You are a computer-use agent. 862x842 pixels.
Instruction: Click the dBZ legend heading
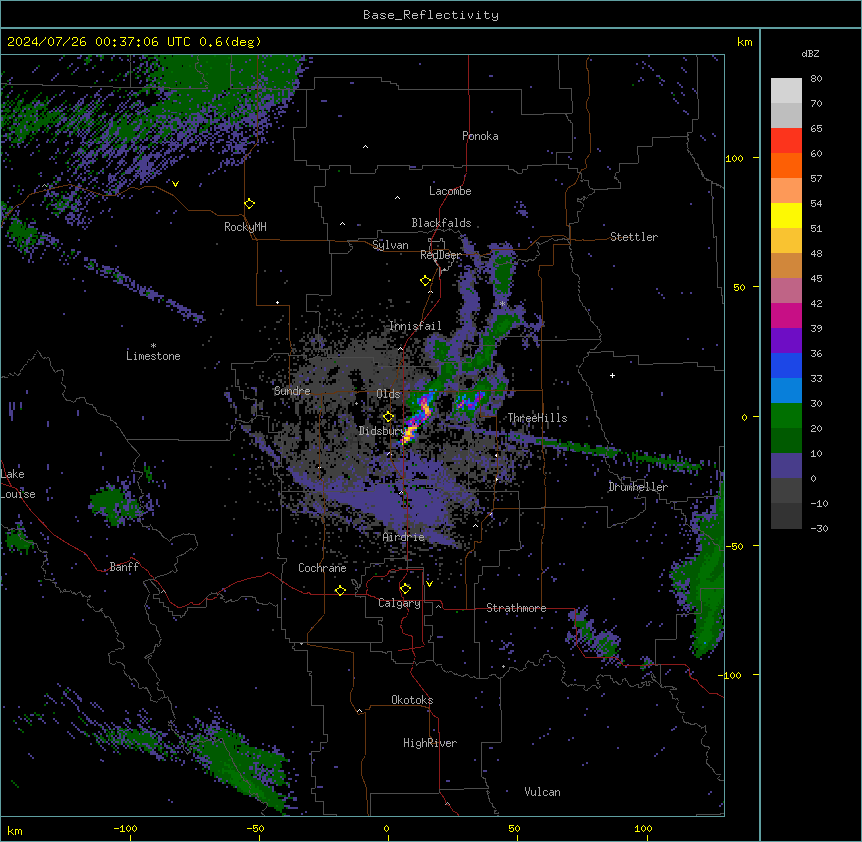810,53
